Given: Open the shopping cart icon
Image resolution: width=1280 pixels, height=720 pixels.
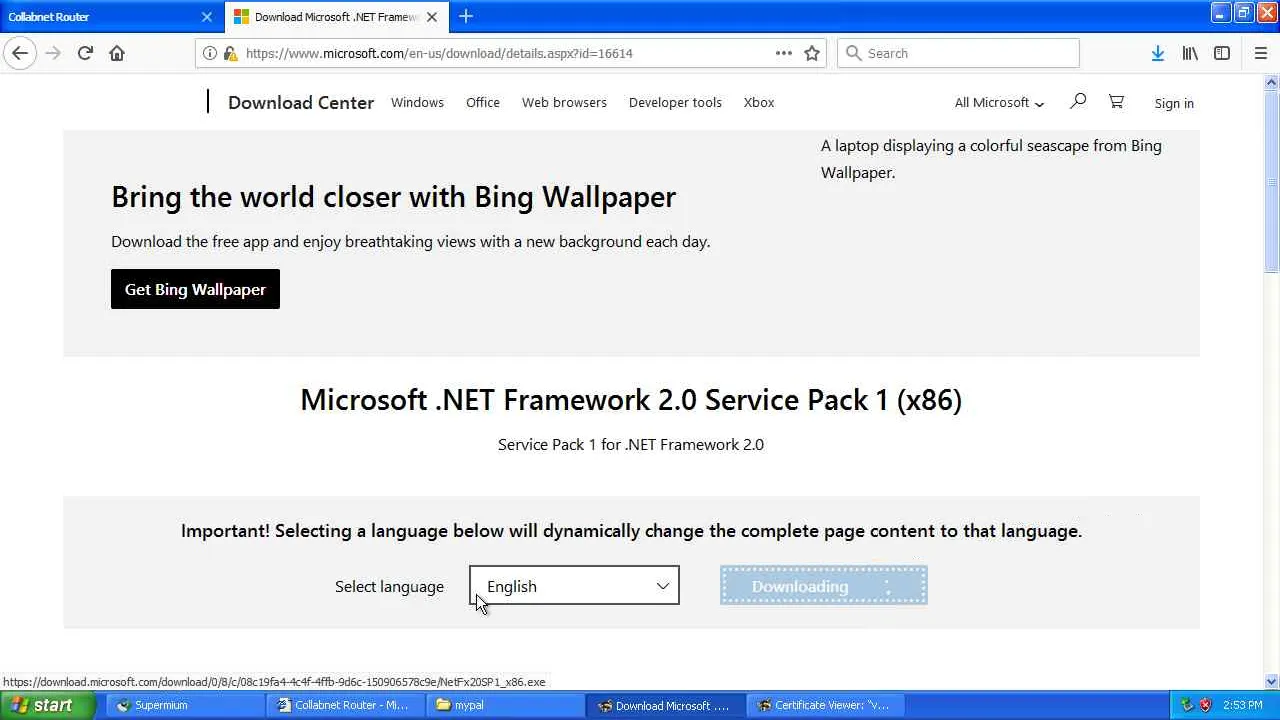Looking at the screenshot, I should (1116, 101).
